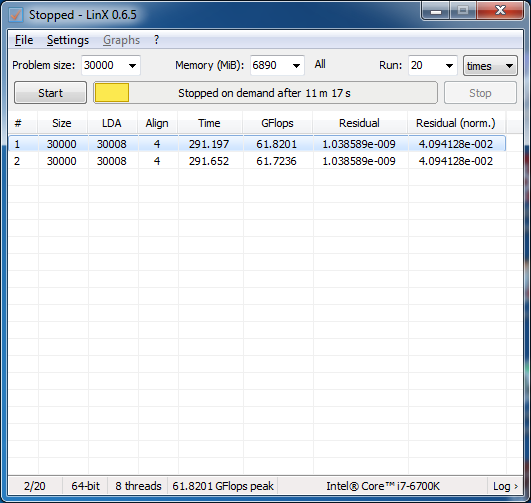The height and width of the screenshot is (503, 531).
Task: Show the Log panel
Action: [x=505, y=486]
